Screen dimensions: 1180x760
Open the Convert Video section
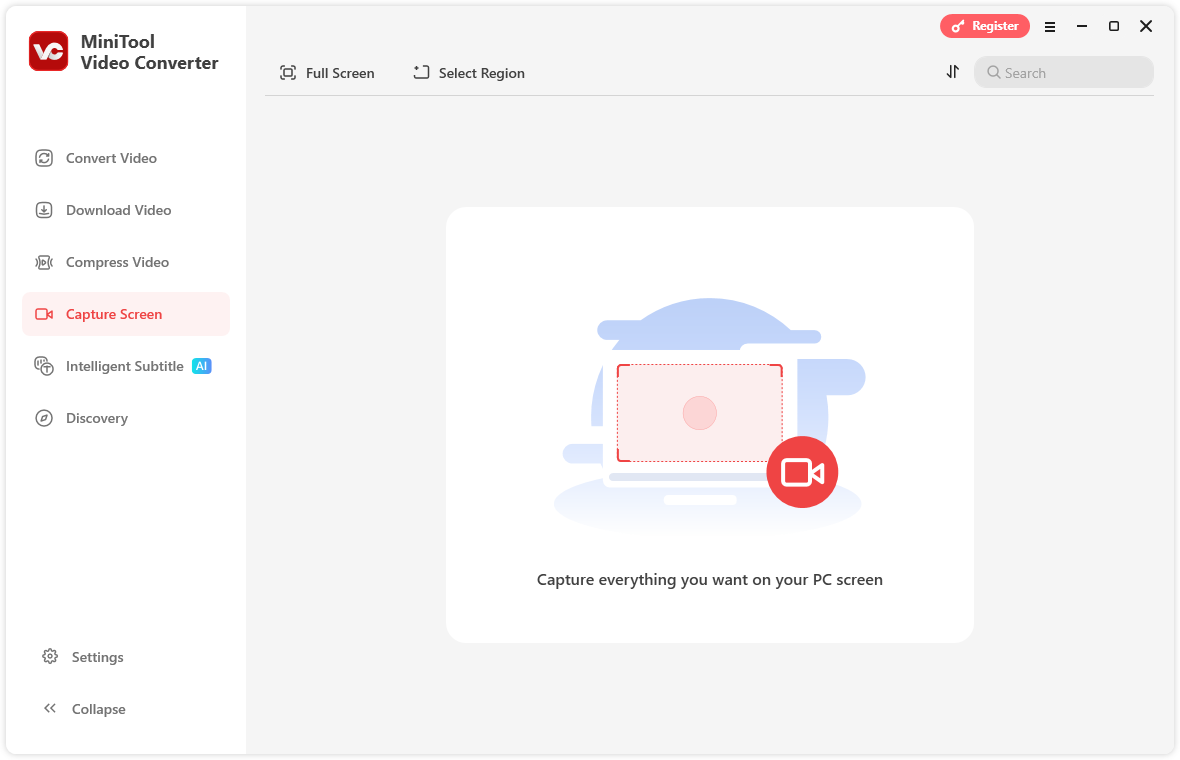126,158
